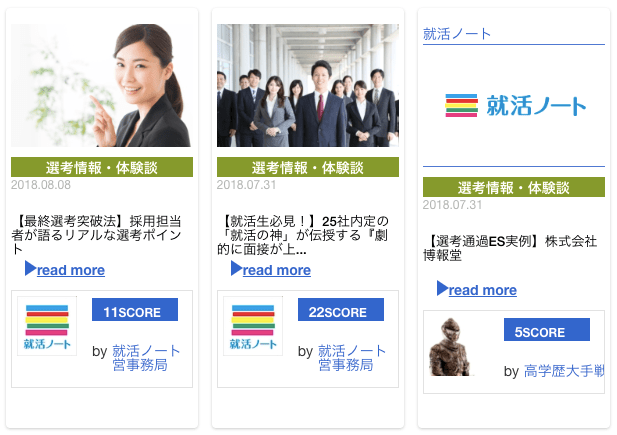
Task: Click the blue arrow icon beside first read more
Action: click(30, 268)
